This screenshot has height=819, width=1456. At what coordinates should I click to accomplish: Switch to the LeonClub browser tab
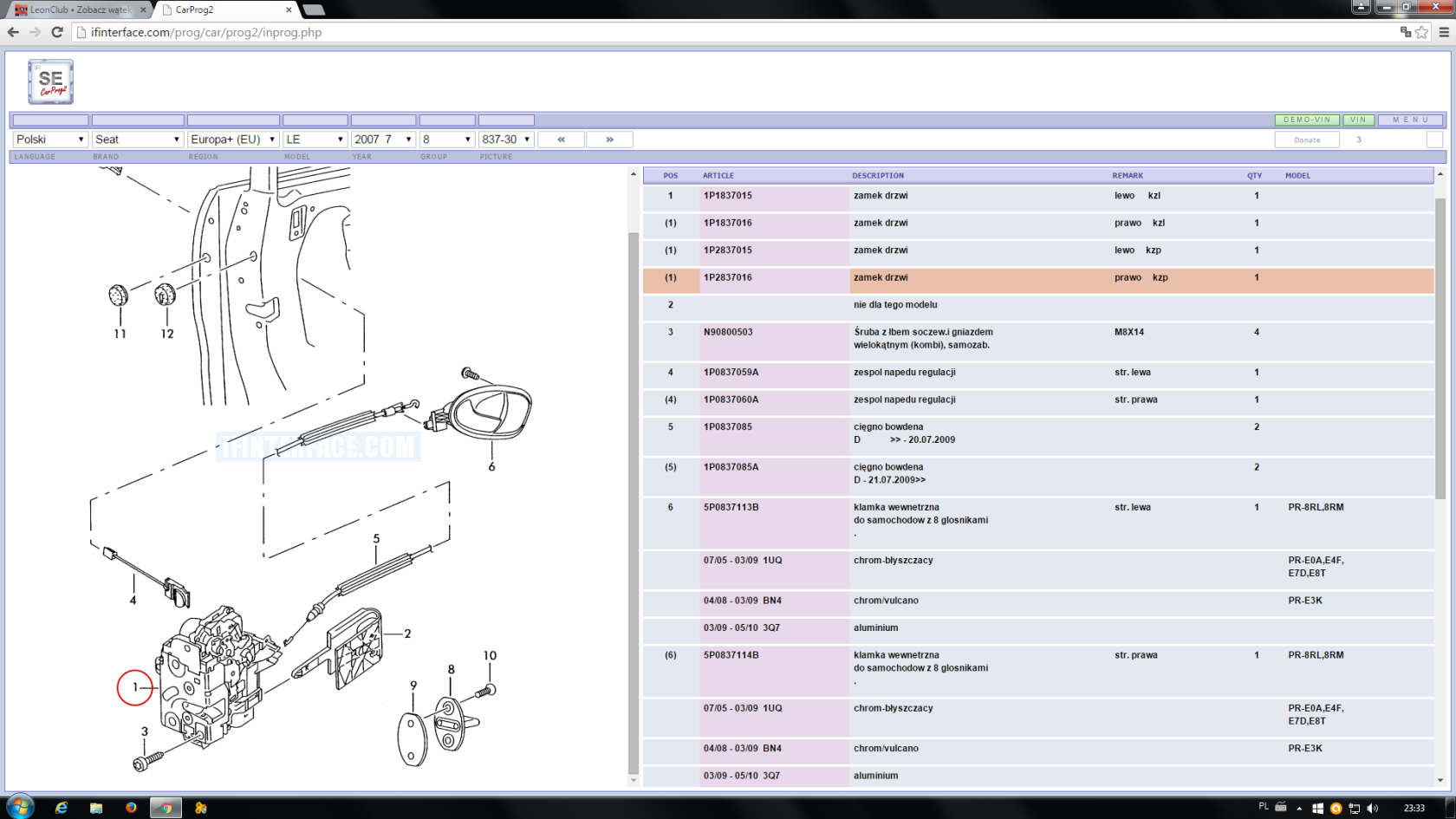78,10
